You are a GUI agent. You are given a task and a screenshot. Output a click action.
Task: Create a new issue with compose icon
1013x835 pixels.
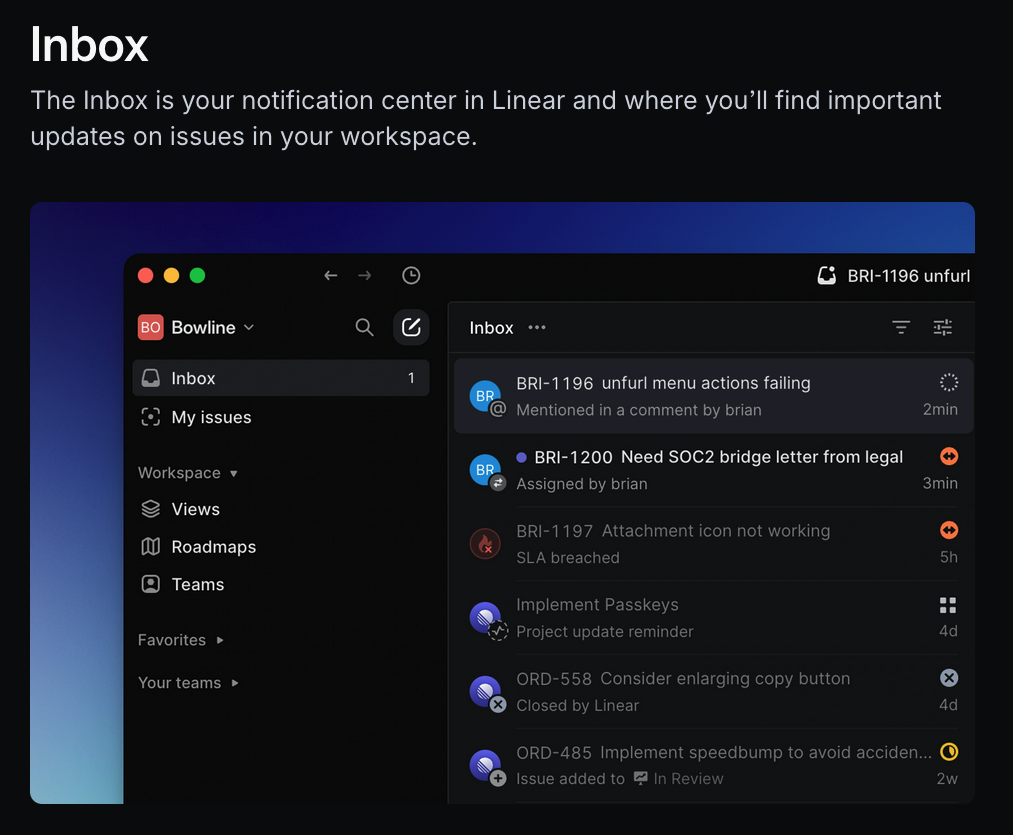(x=411, y=327)
